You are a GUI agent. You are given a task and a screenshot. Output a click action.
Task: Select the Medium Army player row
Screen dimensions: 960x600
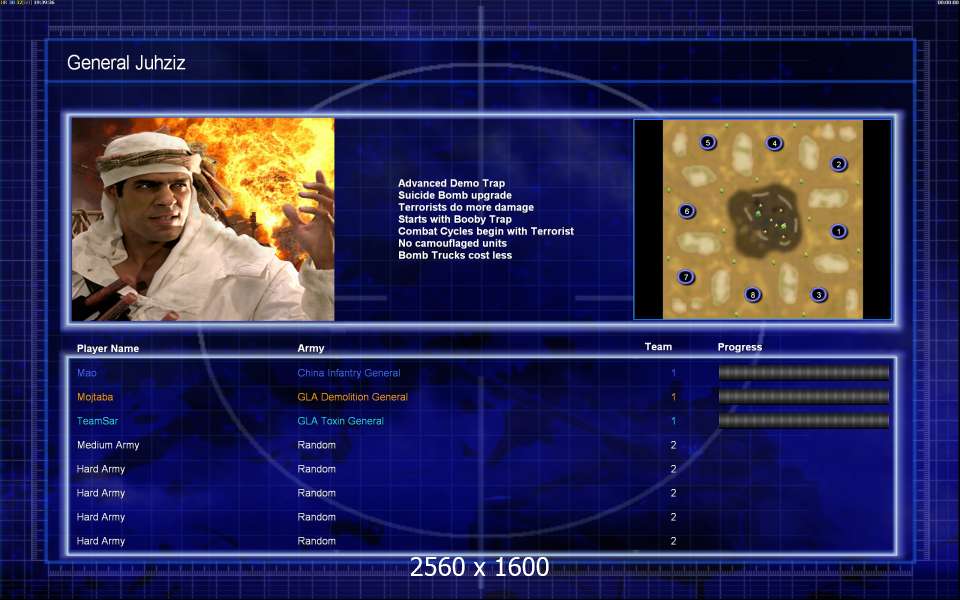tap(481, 445)
